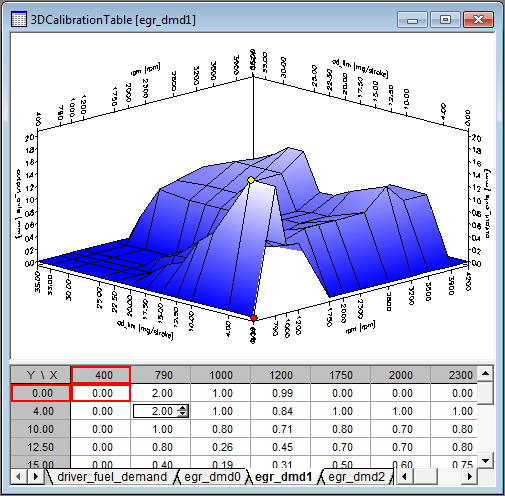Viewport: 505px width, 496px height.
Task: Switch to the driver_fuel_demand tab
Action: pyautogui.click(x=112, y=477)
